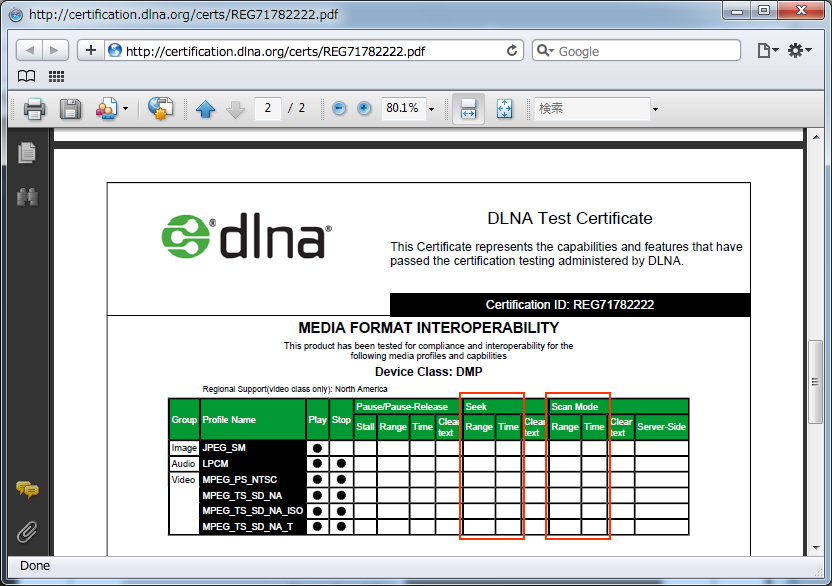
Task: Select the JPEG_SM profile name cell
Action: click(x=253, y=448)
